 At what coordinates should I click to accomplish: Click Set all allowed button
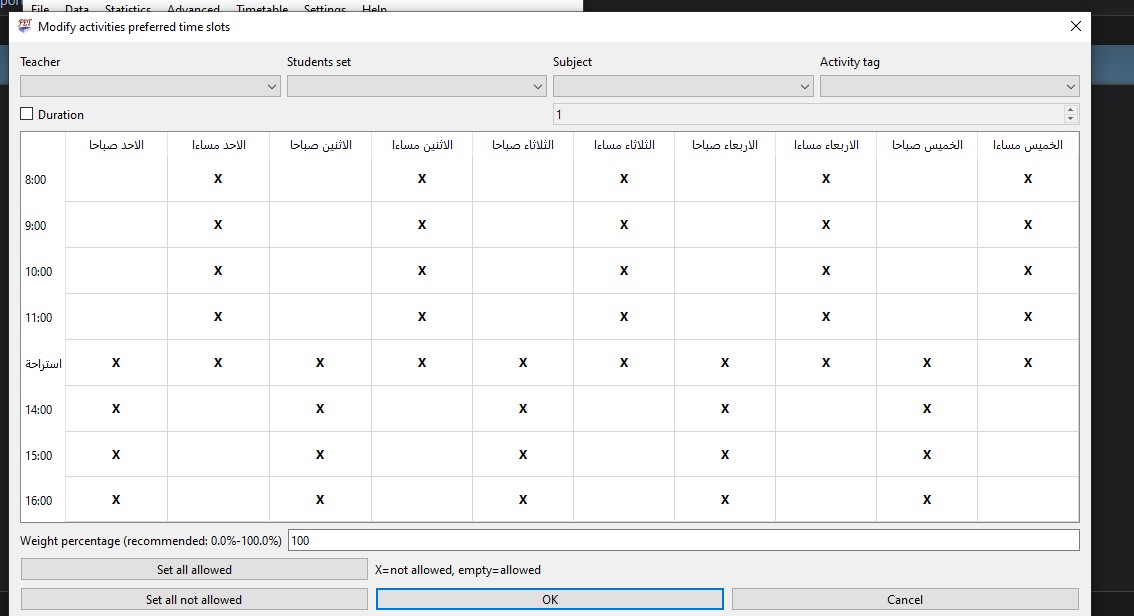click(x=194, y=570)
